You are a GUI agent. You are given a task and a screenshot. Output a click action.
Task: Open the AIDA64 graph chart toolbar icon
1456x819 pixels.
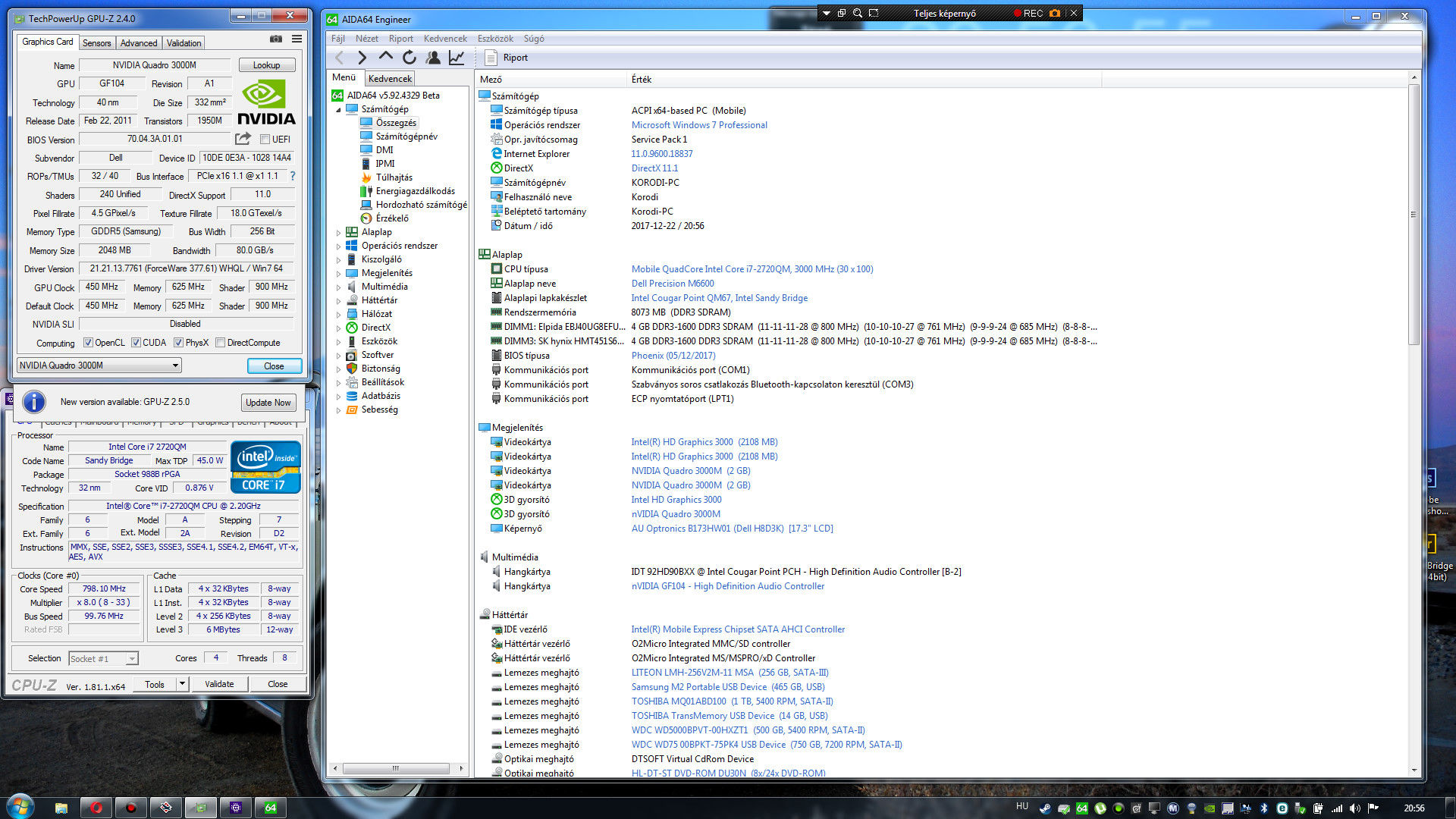[457, 58]
